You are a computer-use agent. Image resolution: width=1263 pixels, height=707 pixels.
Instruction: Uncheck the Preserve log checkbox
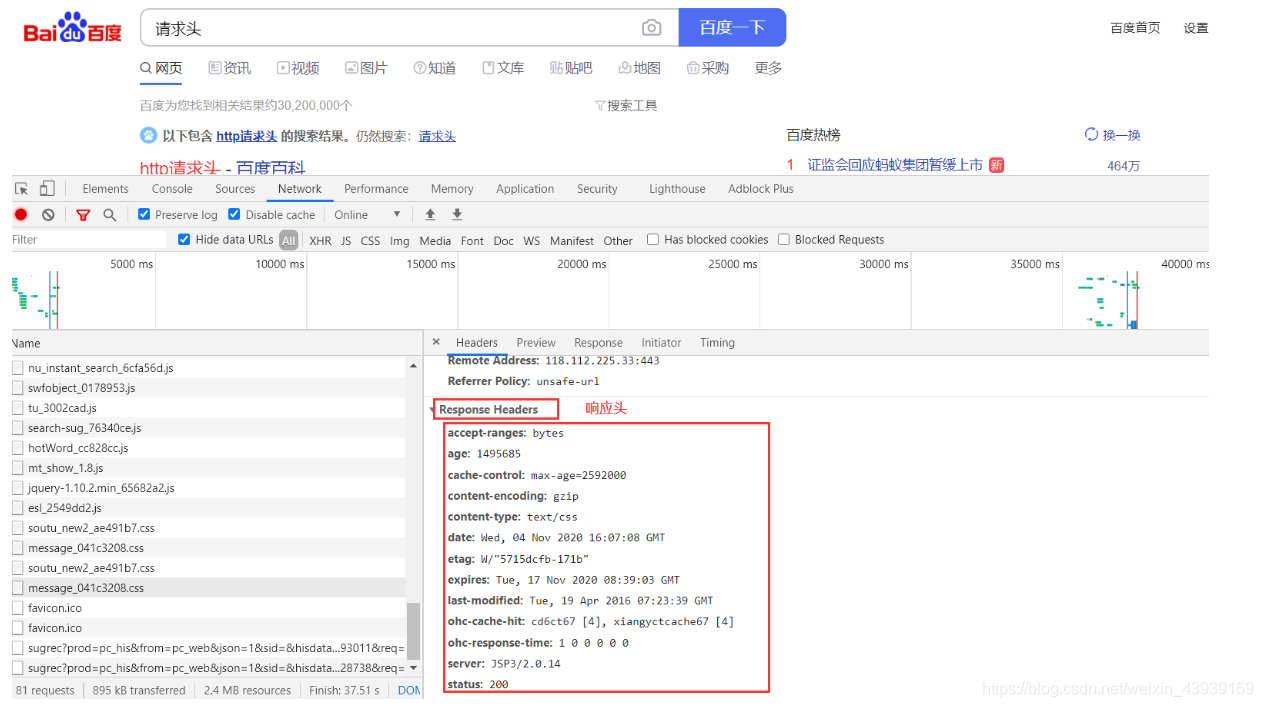point(144,214)
